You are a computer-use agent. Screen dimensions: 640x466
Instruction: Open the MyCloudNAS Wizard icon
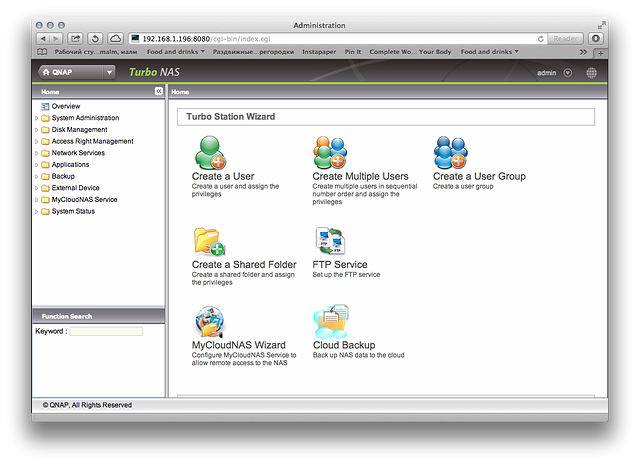(x=210, y=322)
